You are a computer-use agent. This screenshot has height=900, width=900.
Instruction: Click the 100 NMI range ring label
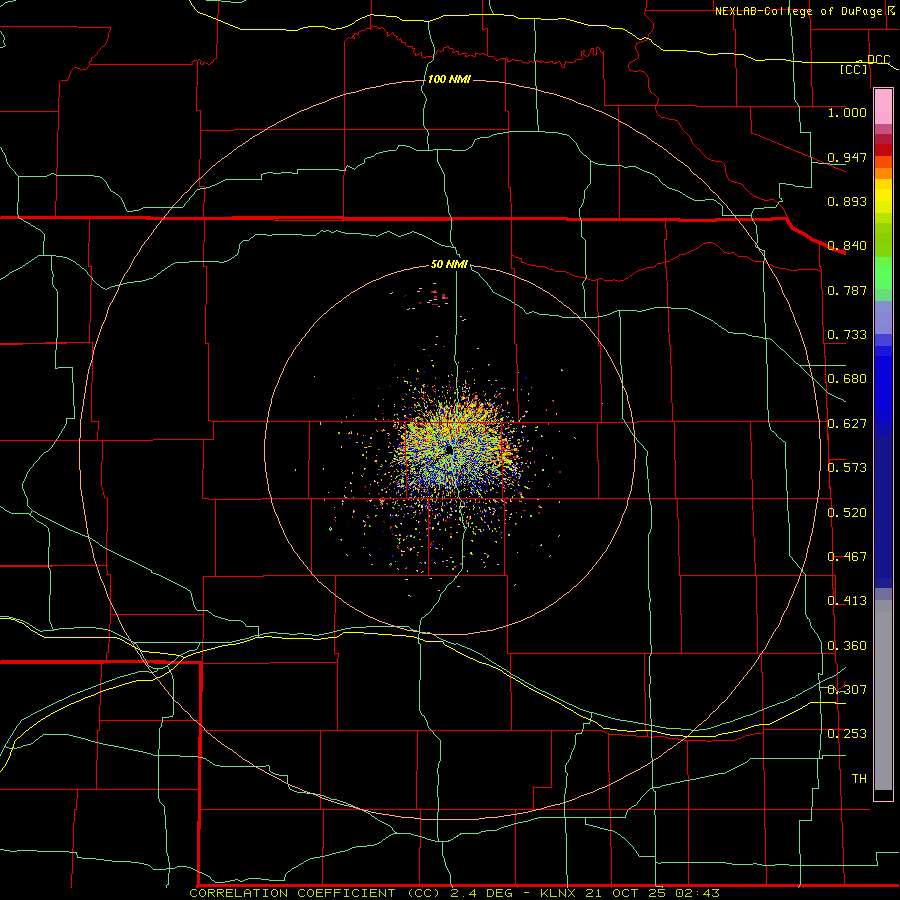pos(449,79)
